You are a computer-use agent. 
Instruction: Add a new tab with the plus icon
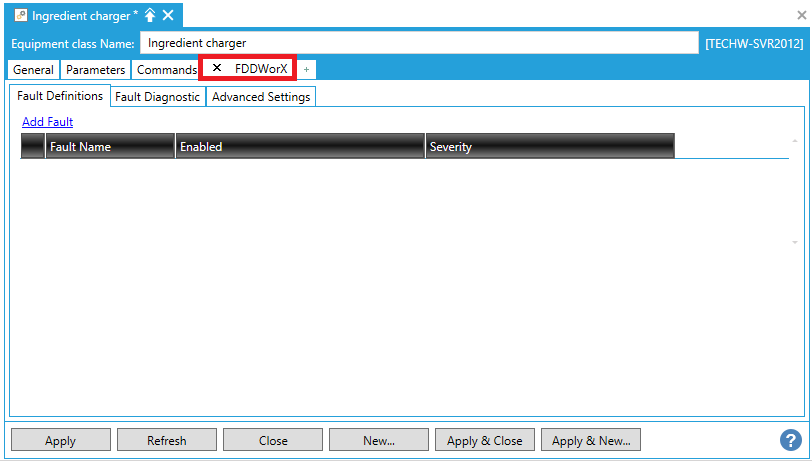pos(306,69)
